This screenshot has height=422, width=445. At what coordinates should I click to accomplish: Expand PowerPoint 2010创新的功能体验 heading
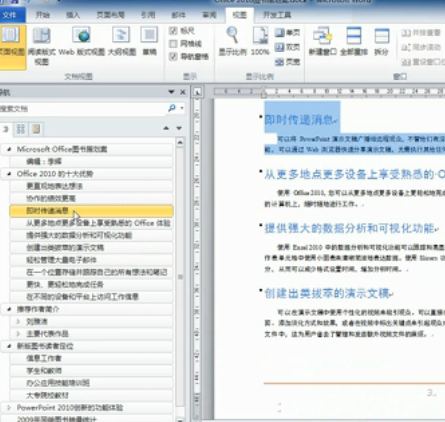tap(9, 407)
